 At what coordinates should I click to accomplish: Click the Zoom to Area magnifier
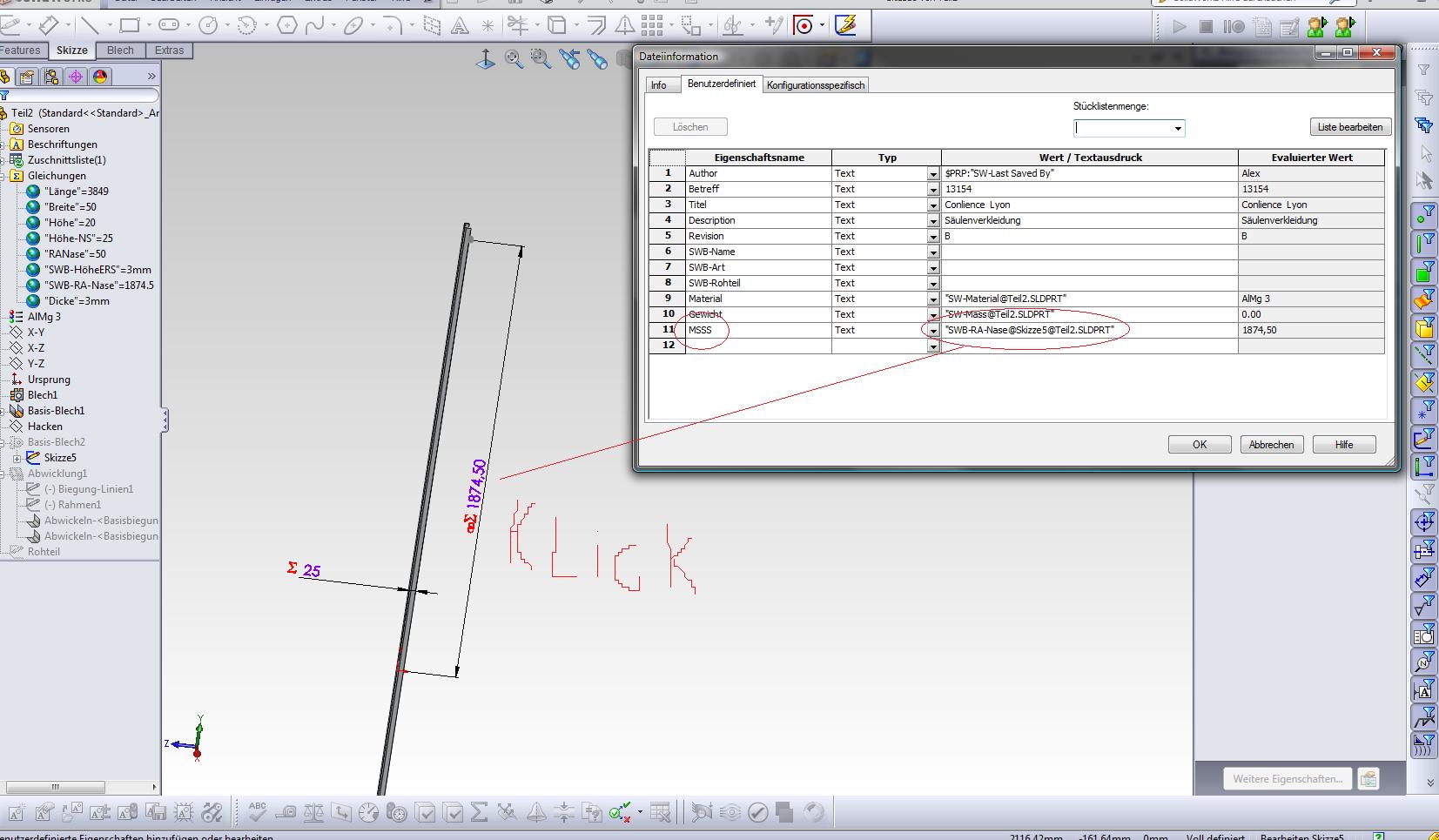(x=541, y=59)
